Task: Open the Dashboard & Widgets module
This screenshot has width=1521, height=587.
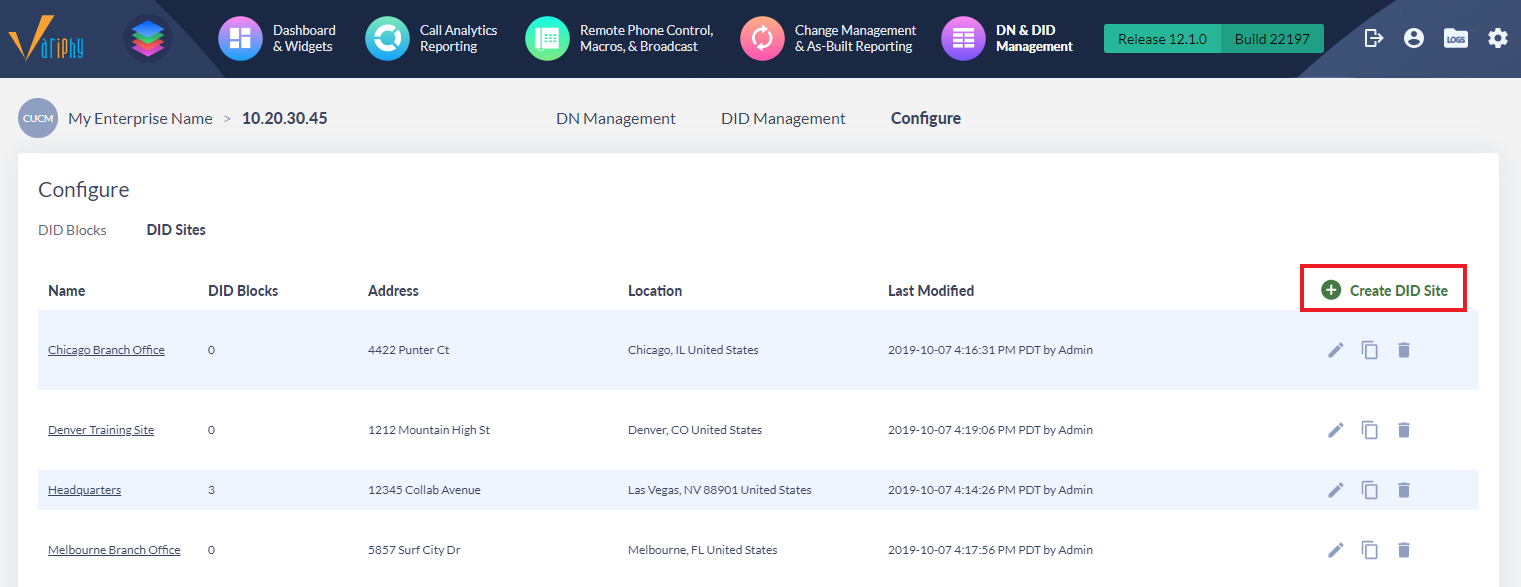Action: 278,38
